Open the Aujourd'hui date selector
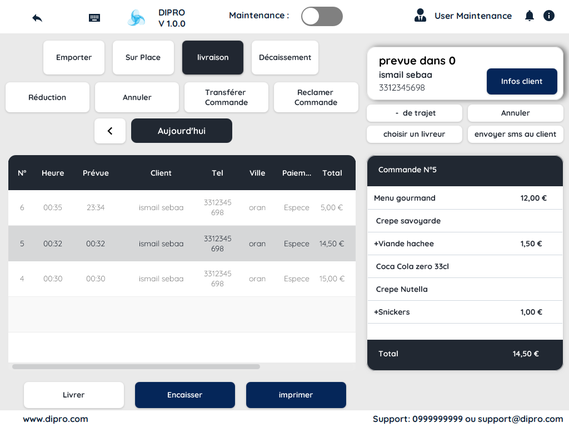Image resolution: width=569 pixels, height=427 pixels. click(181, 131)
